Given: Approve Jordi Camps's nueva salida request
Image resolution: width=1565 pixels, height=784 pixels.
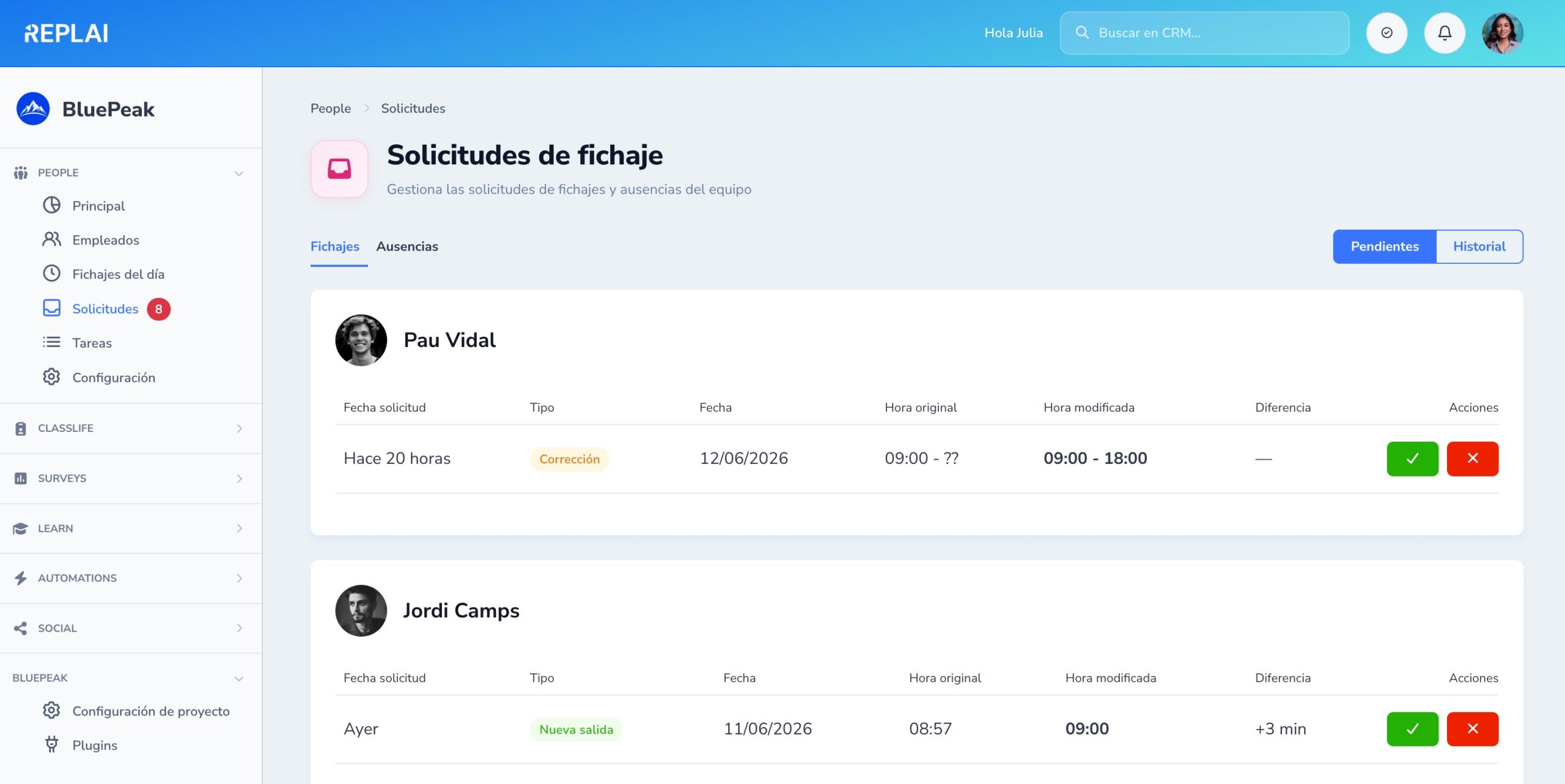Looking at the screenshot, I should click(1412, 728).
